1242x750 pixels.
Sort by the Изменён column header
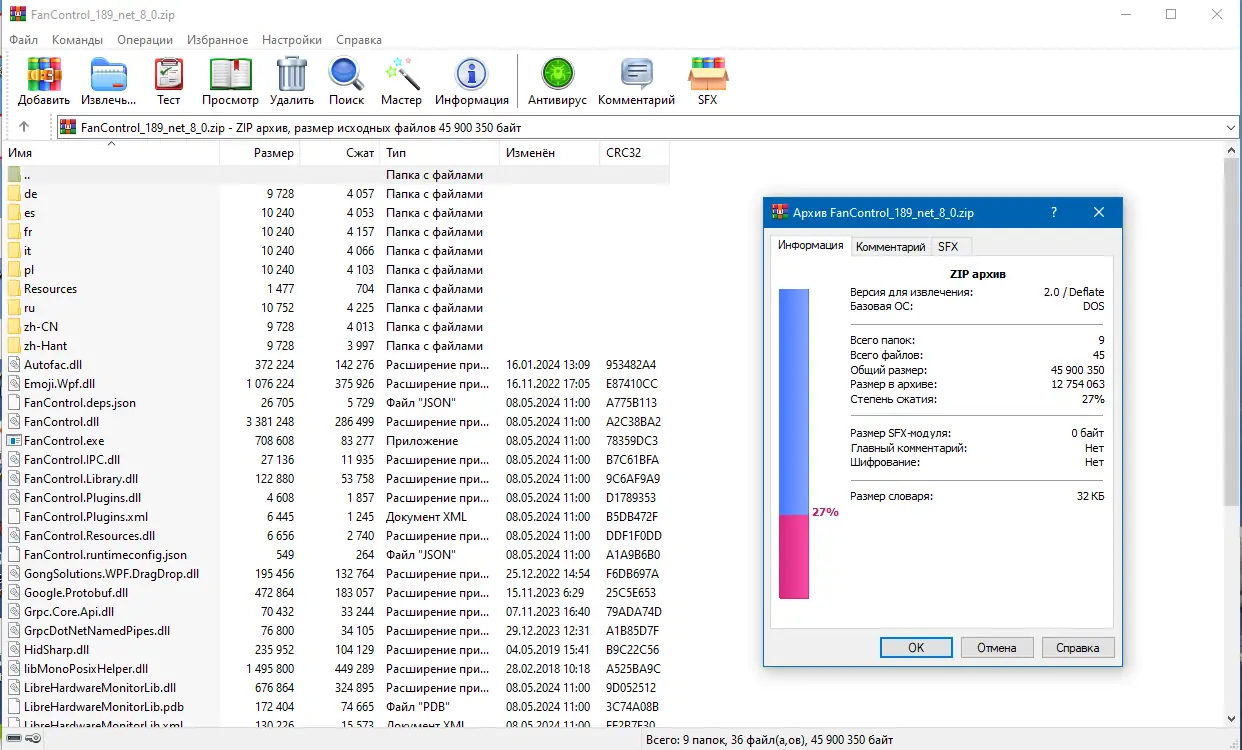pos(549,153)
